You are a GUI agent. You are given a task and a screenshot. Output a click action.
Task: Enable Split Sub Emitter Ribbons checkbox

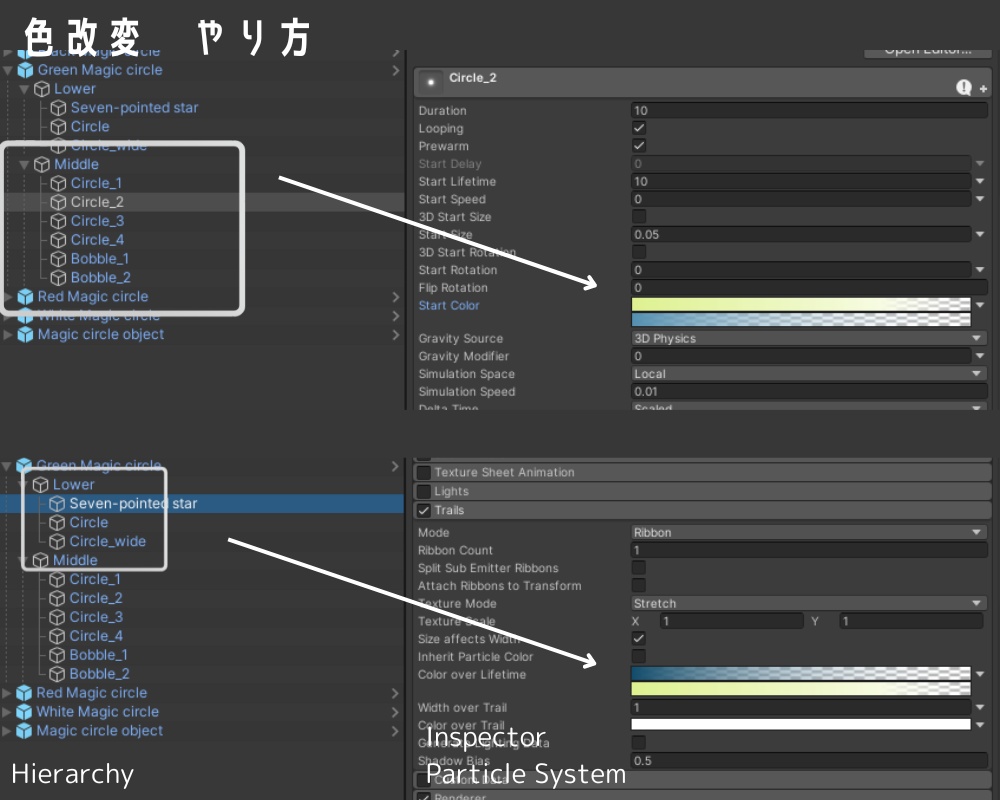click(638, 568)
